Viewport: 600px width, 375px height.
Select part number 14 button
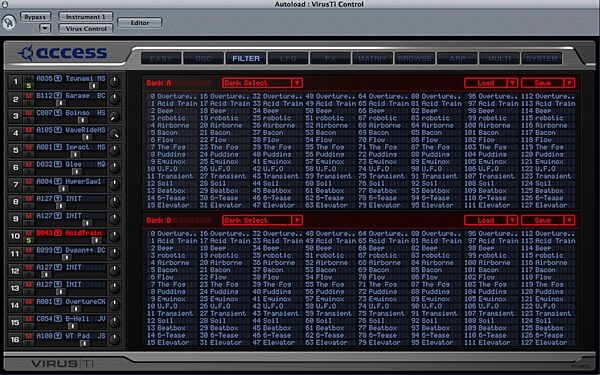[15, 305]
